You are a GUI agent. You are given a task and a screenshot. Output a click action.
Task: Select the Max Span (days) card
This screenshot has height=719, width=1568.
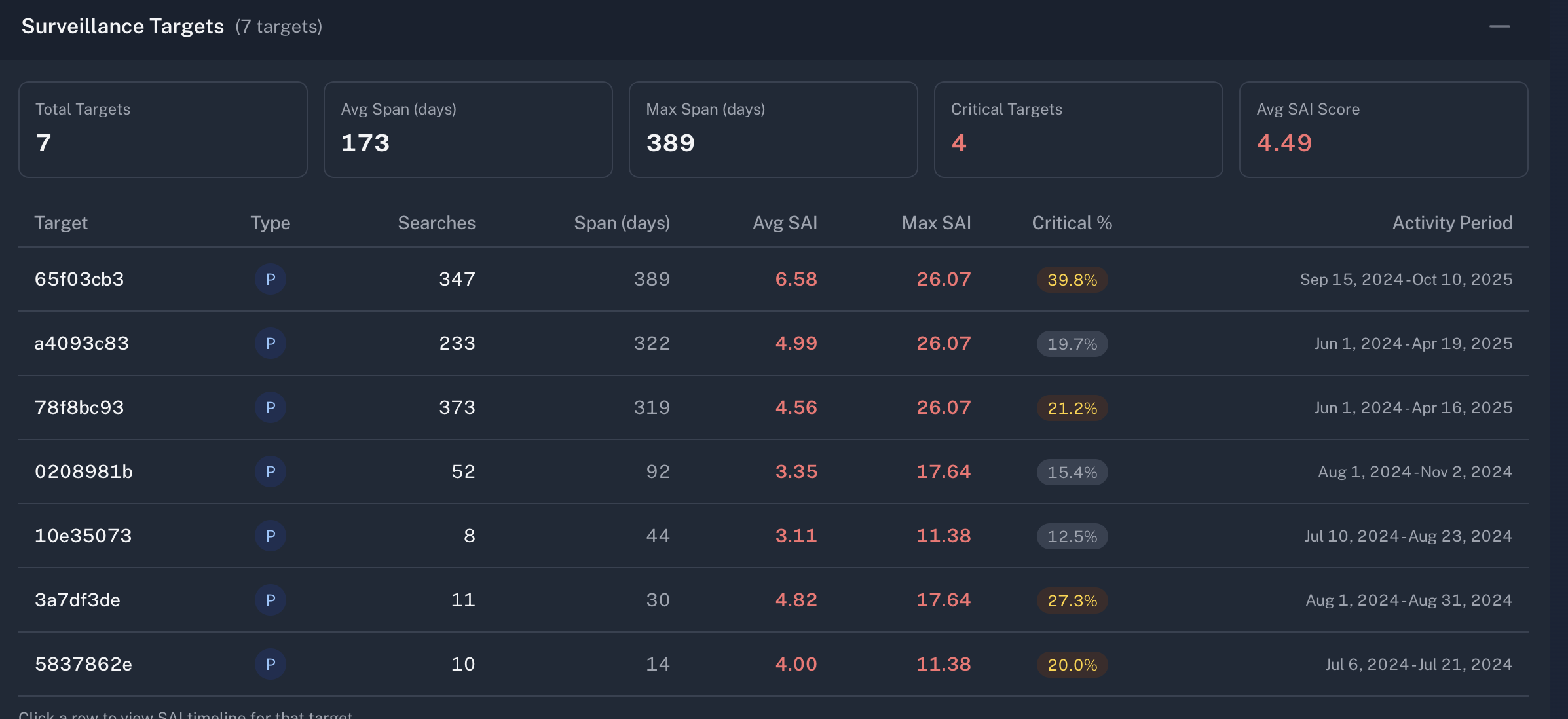click(x=773, y=130)
